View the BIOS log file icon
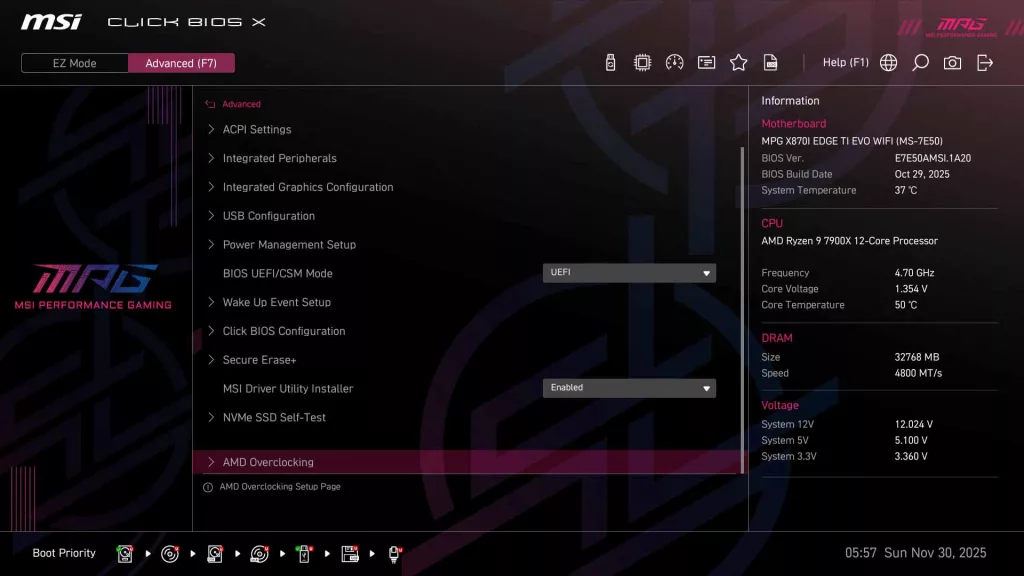 [770, 62]
